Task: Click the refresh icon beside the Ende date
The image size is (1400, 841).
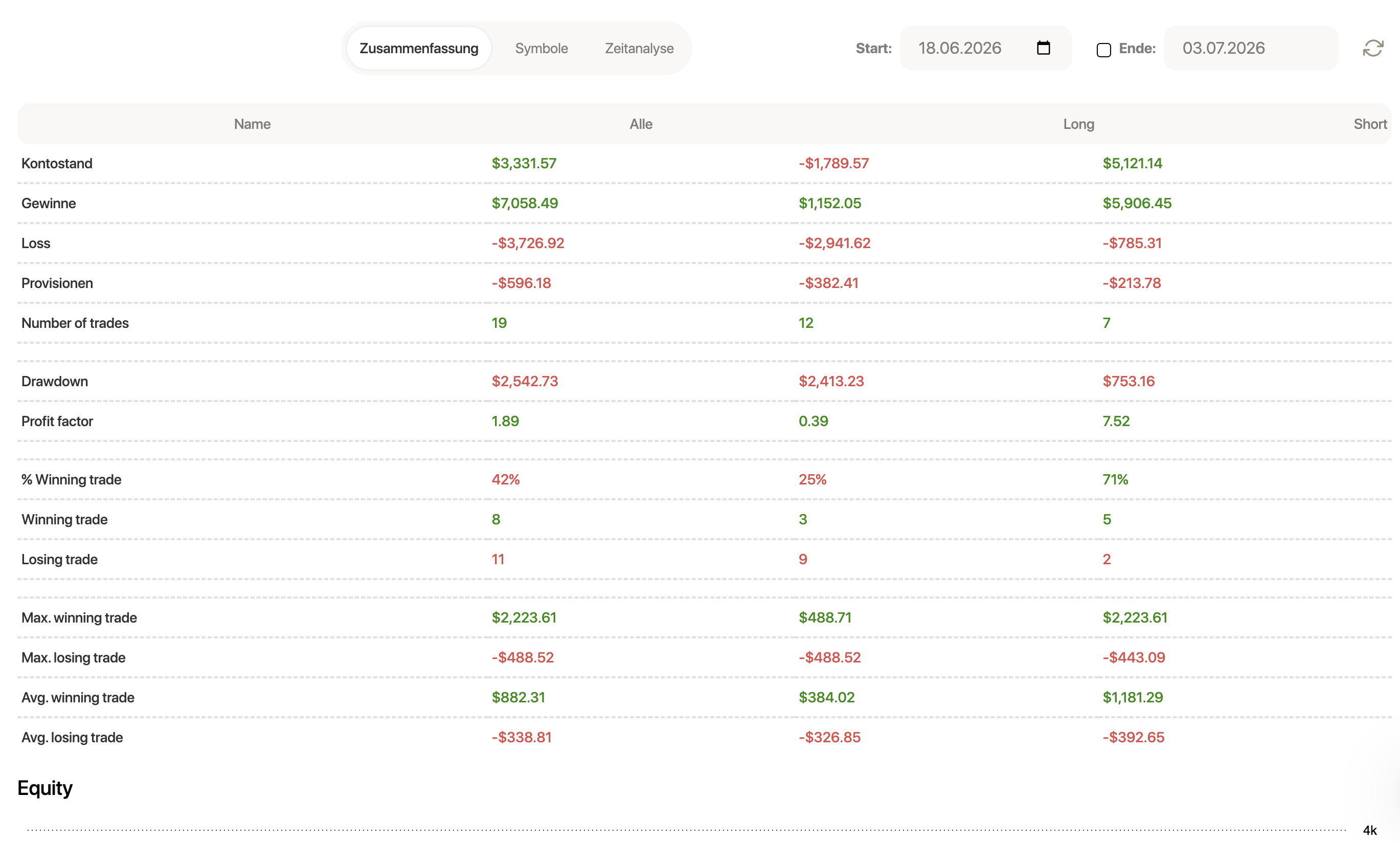Action: coord(1373,48)
